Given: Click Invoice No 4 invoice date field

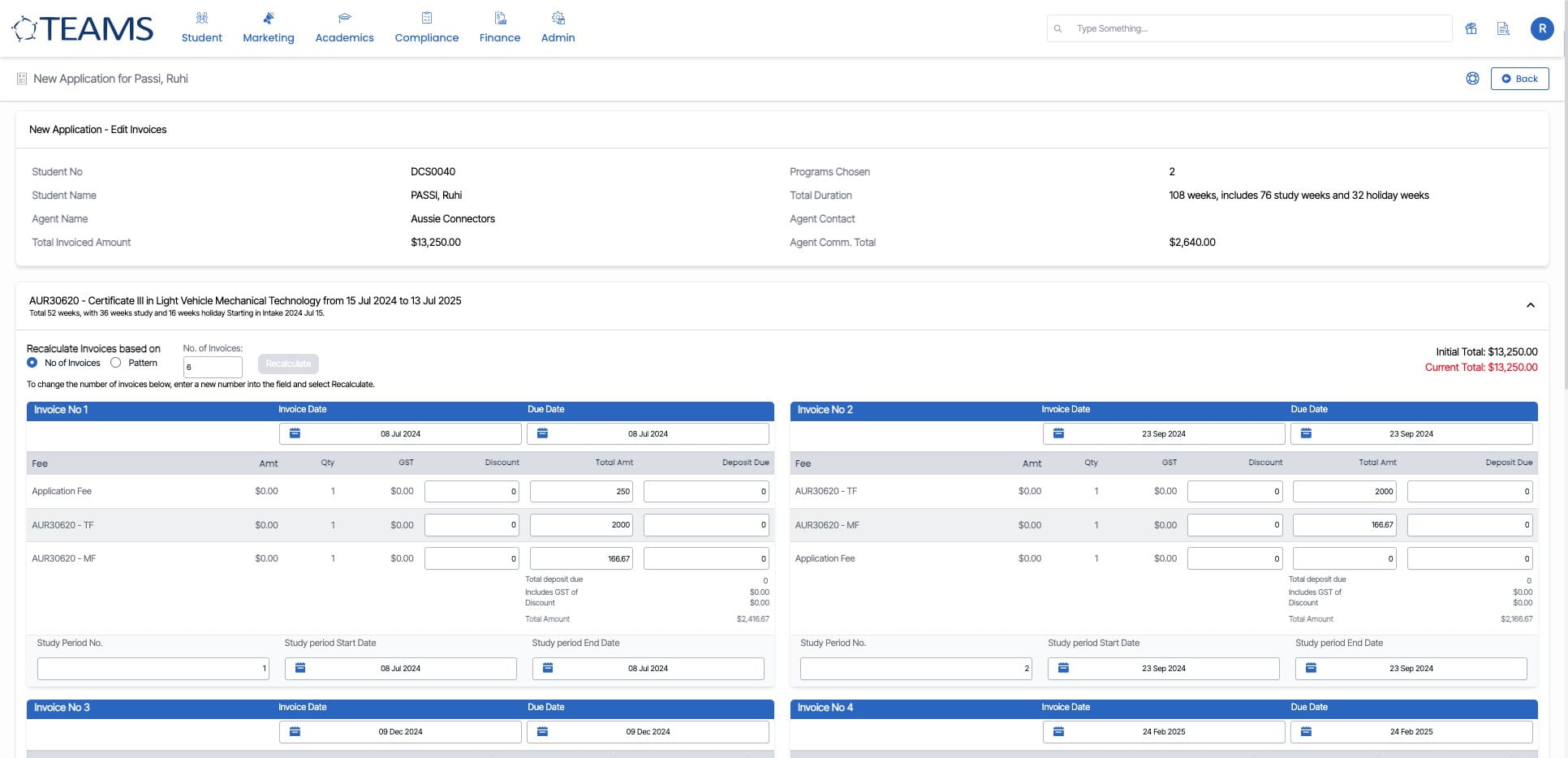Looking at the screenshot, I should tap(1164, 731).
